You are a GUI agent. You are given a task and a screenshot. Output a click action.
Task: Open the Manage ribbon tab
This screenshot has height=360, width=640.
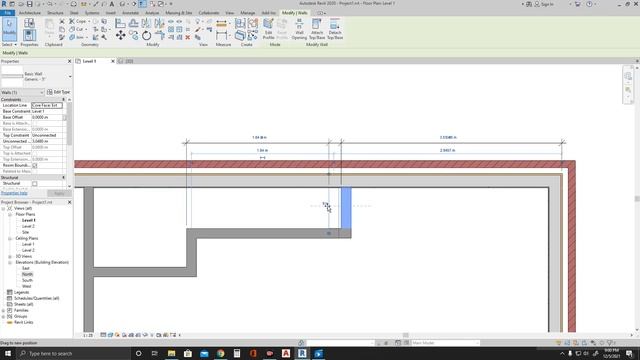(247, 13)
